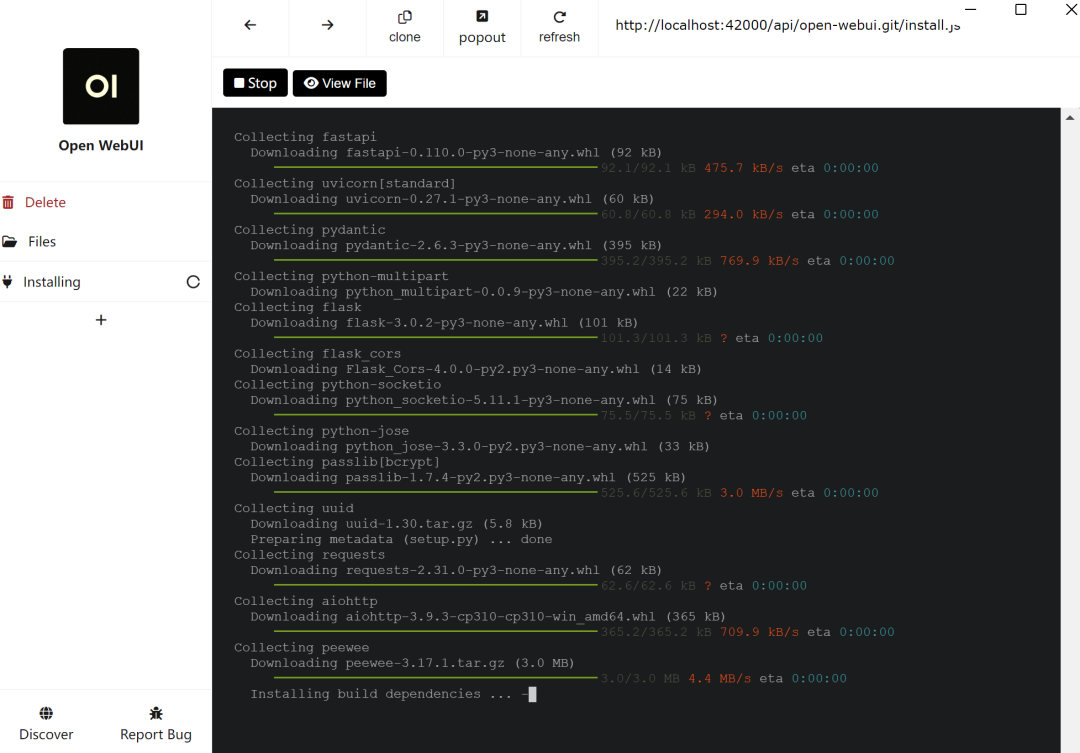
Task: Click 'Installing build dependencies' terminal line
Action: coord(381,694)
